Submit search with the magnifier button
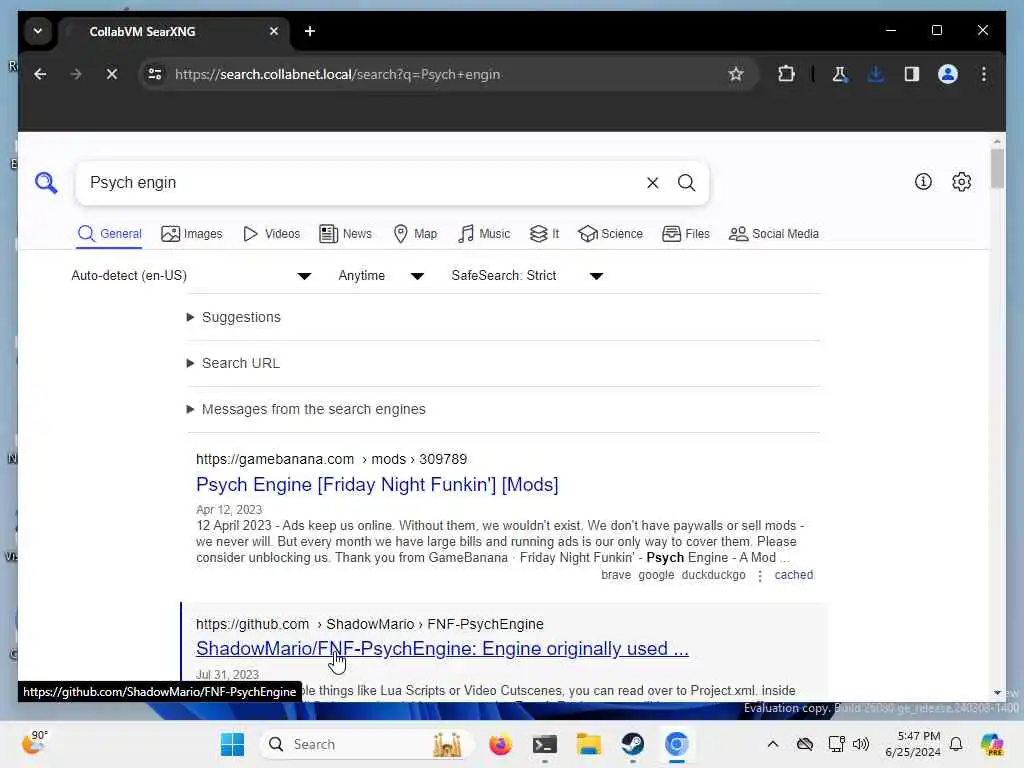Viewport: 1024px width, 768px height. [x=686, y=183]
